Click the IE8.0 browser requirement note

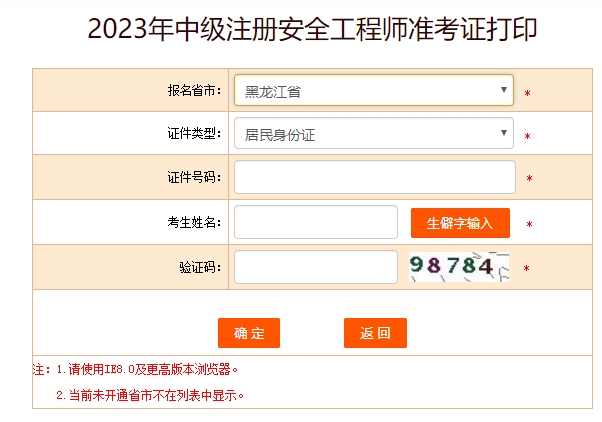(142, 369)
